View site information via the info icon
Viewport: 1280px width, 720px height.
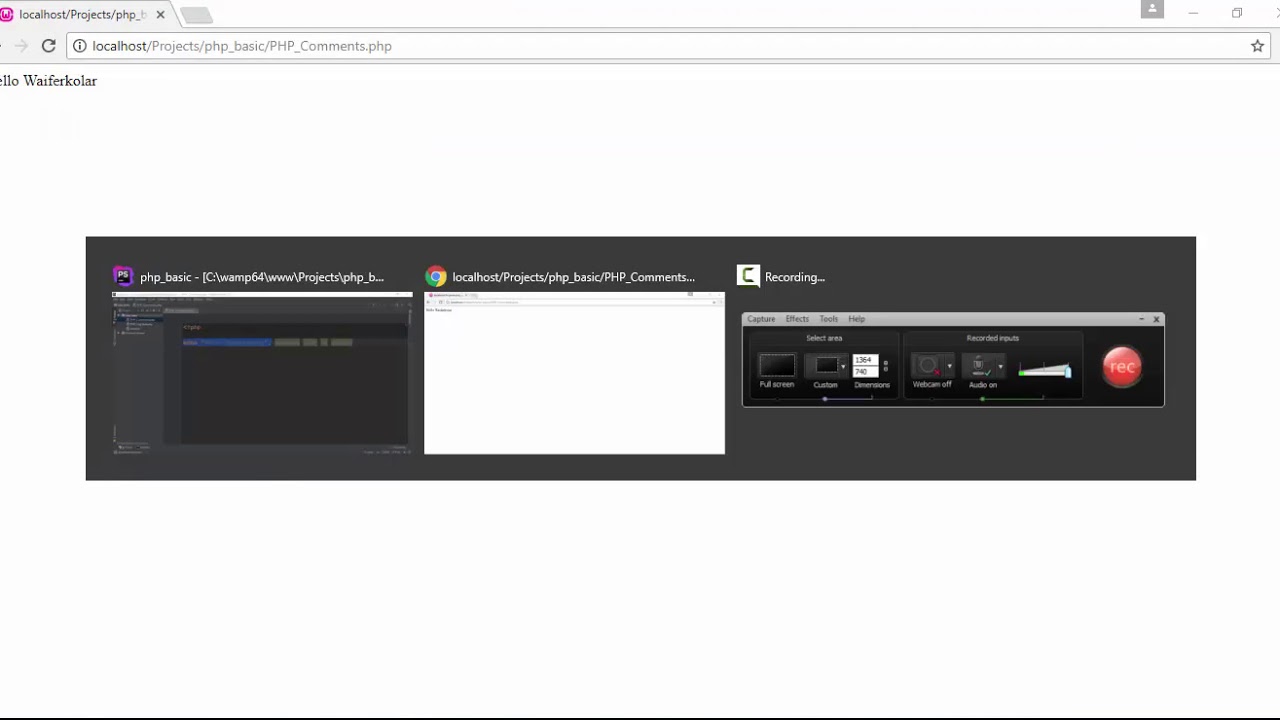79,46
